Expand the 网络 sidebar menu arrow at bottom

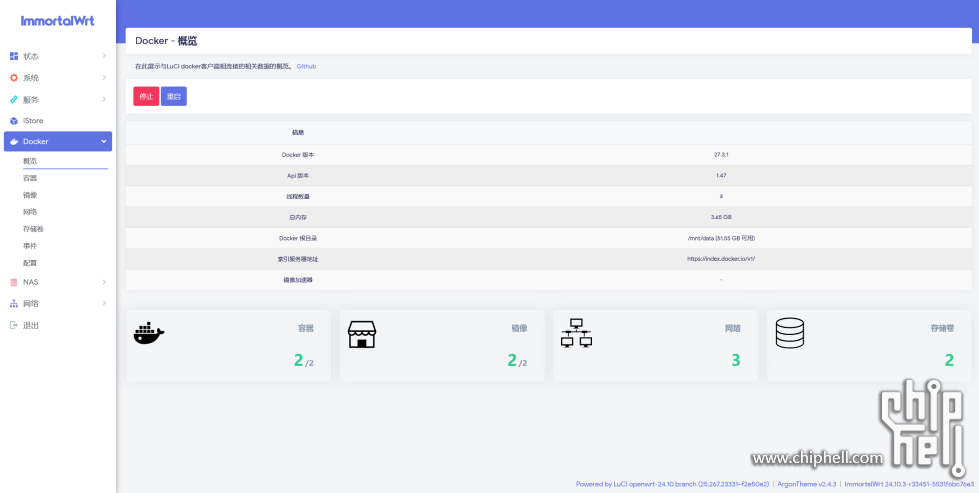tap(104, 303)
